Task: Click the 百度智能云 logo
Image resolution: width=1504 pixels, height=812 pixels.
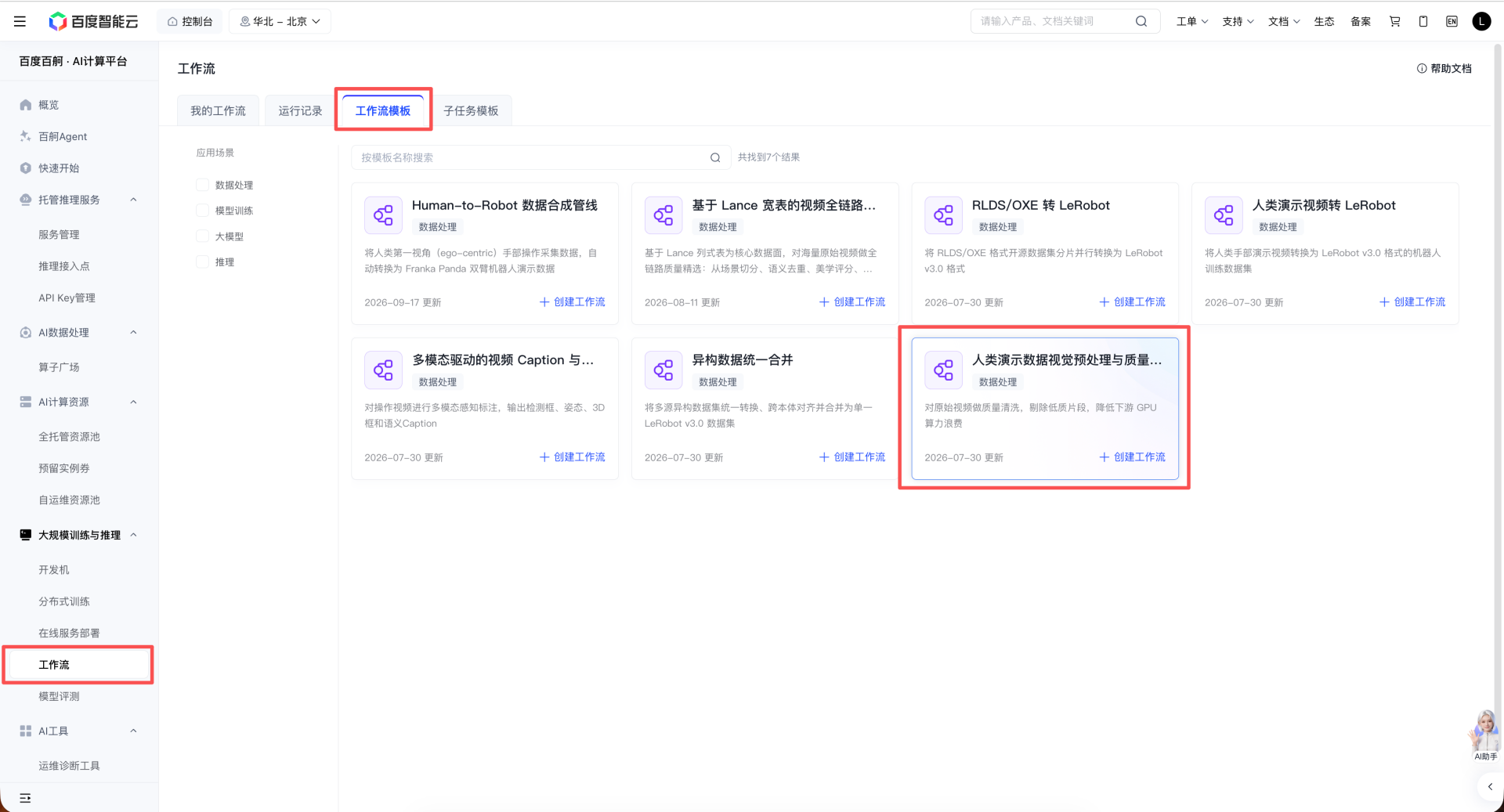Action: pyautogui.click(x=93, y=21)
